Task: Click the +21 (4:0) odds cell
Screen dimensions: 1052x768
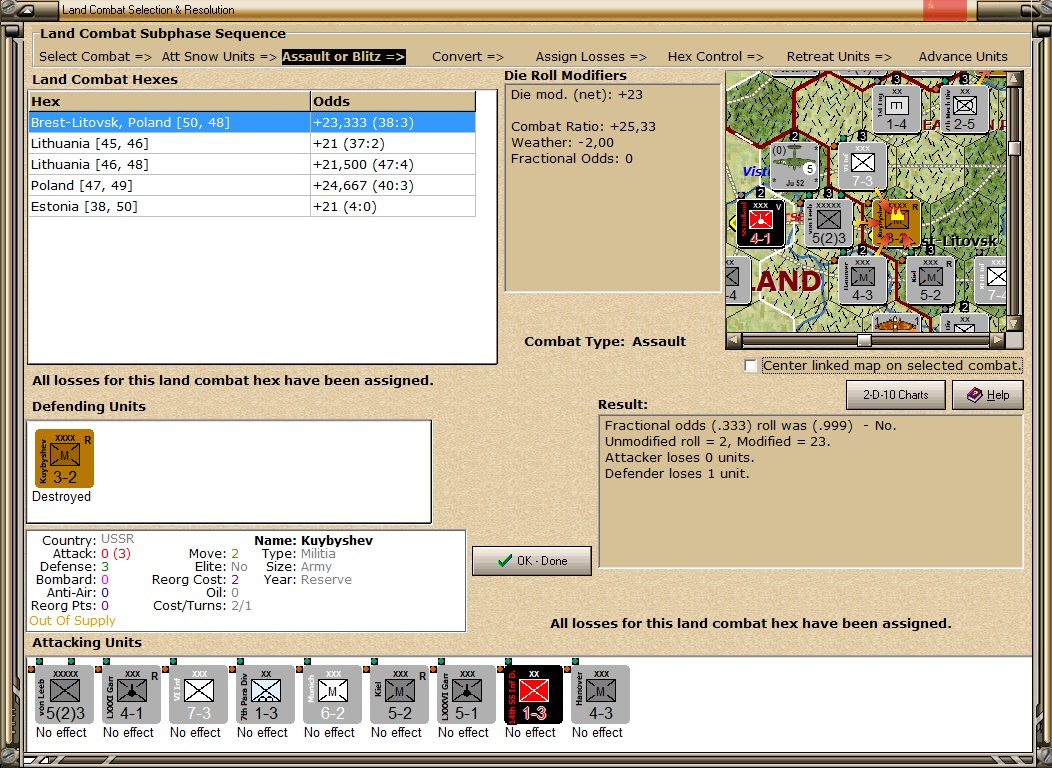Action: click(x=393, y=207)
